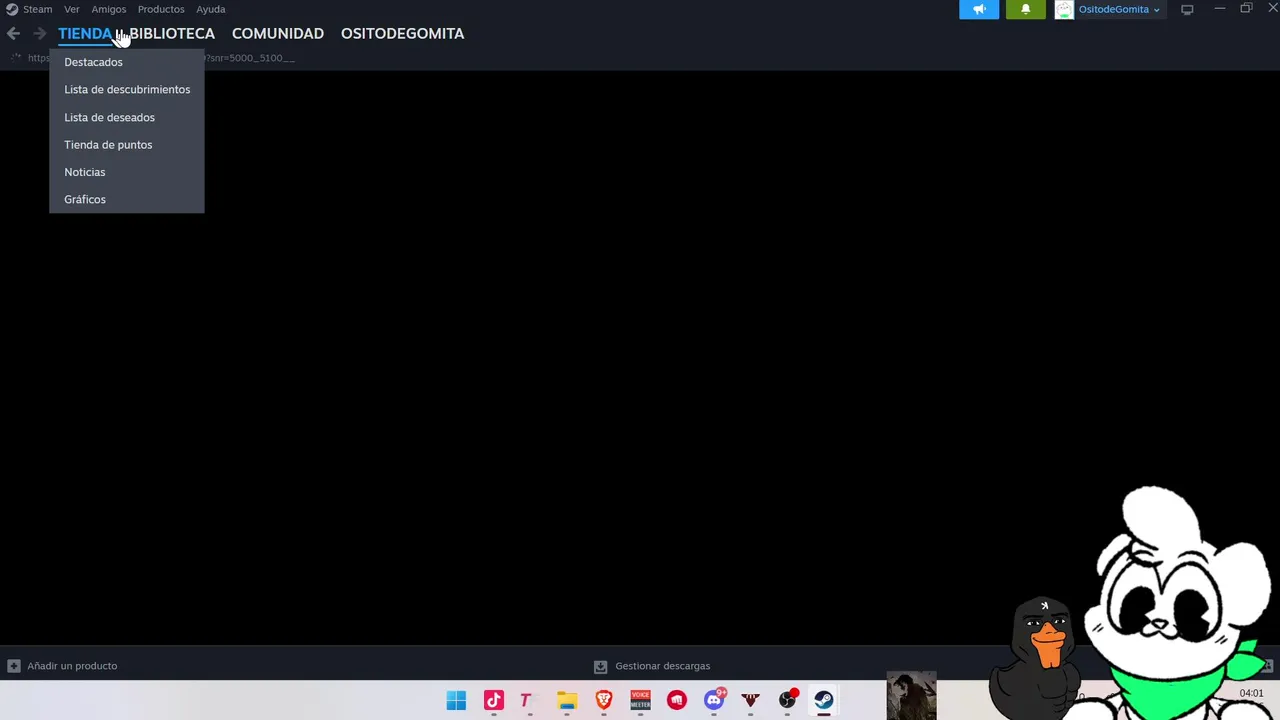Open the red circular app in the taskbar
The height and width of the screenshot is (720, 1280).
(x=677, y=700)
